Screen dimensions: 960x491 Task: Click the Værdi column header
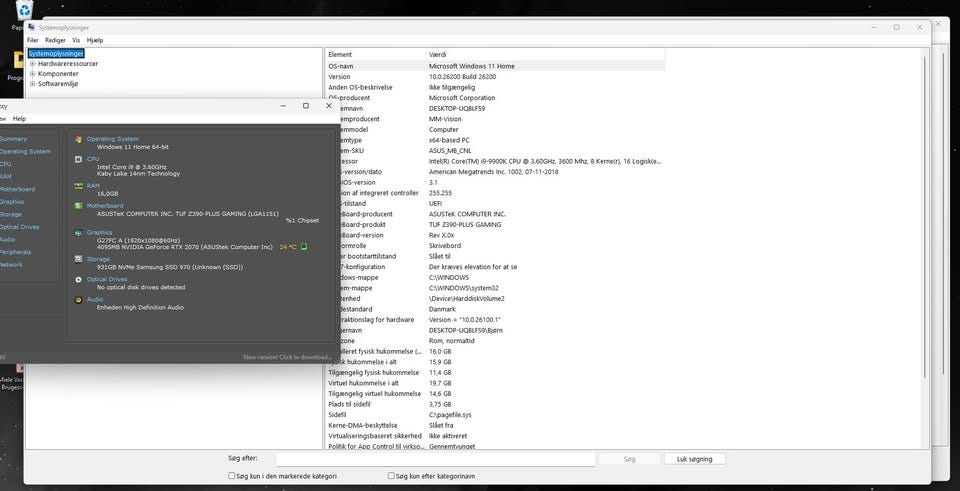coord(545,54)
